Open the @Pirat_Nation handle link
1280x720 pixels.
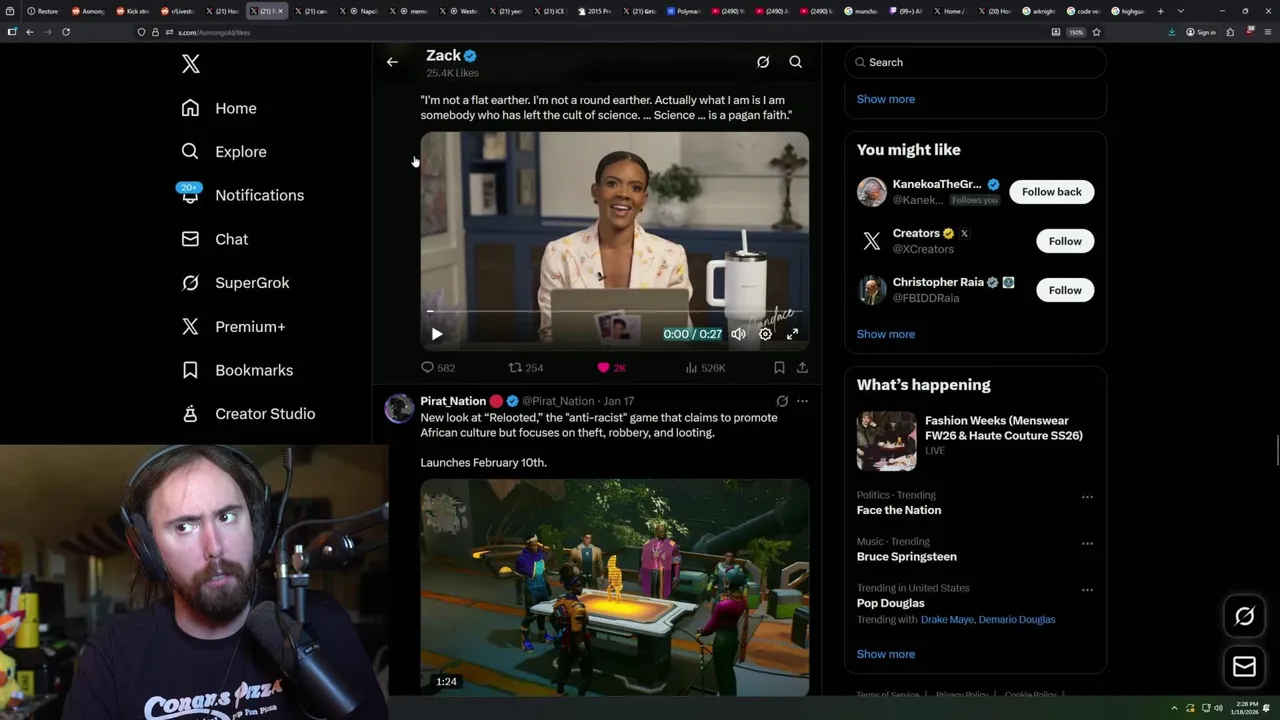[x=558, y=401]
